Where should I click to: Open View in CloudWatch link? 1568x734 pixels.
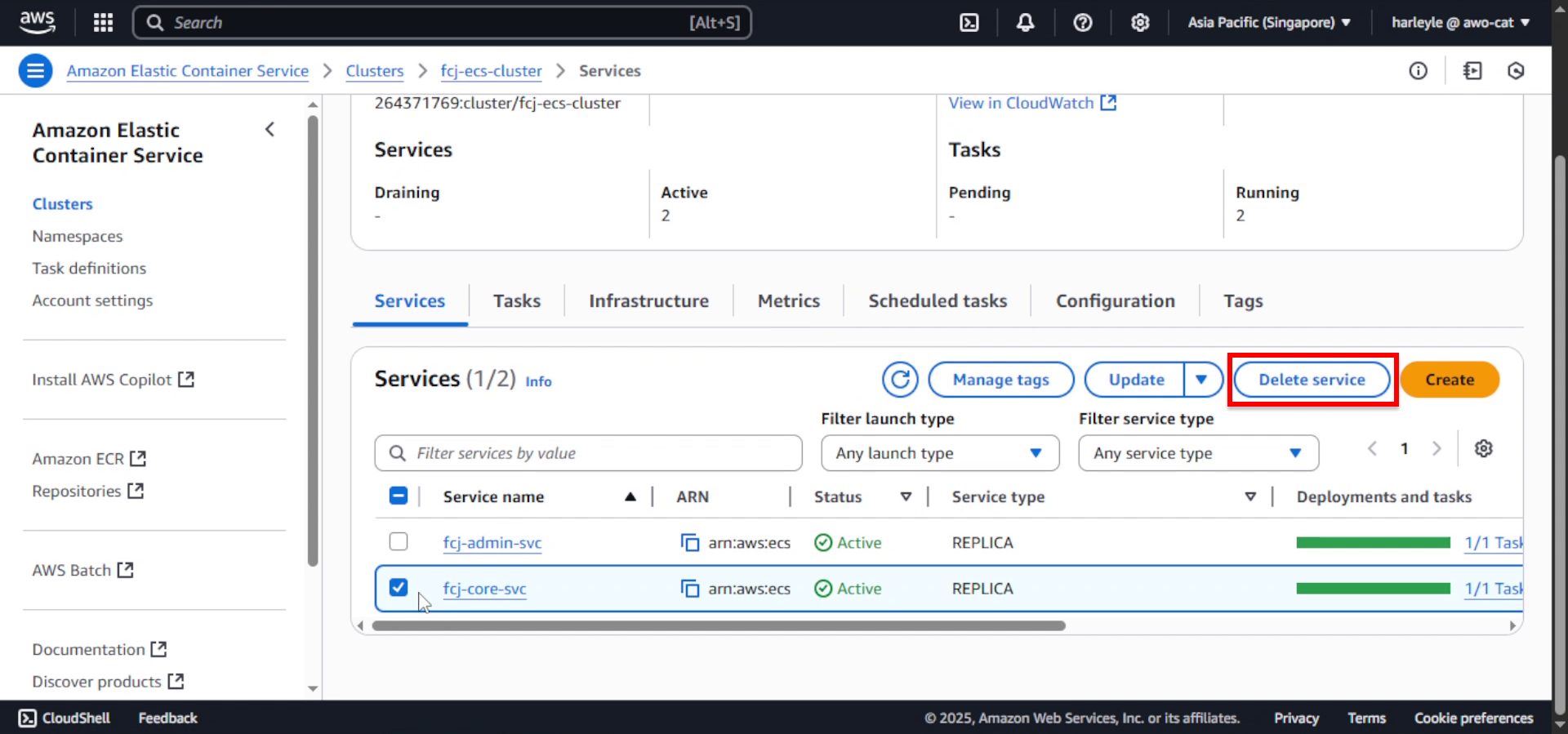[x=1032, y=103]
